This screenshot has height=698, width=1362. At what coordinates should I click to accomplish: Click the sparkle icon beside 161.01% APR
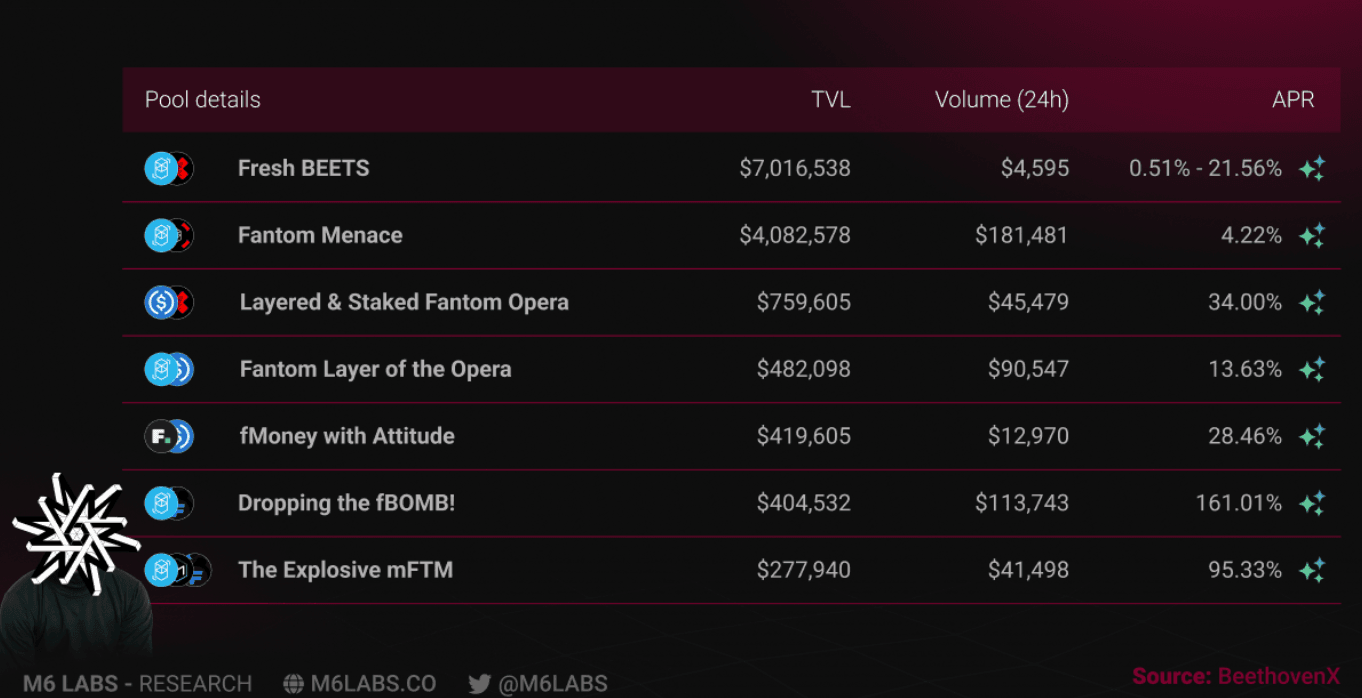[1312, 503]
